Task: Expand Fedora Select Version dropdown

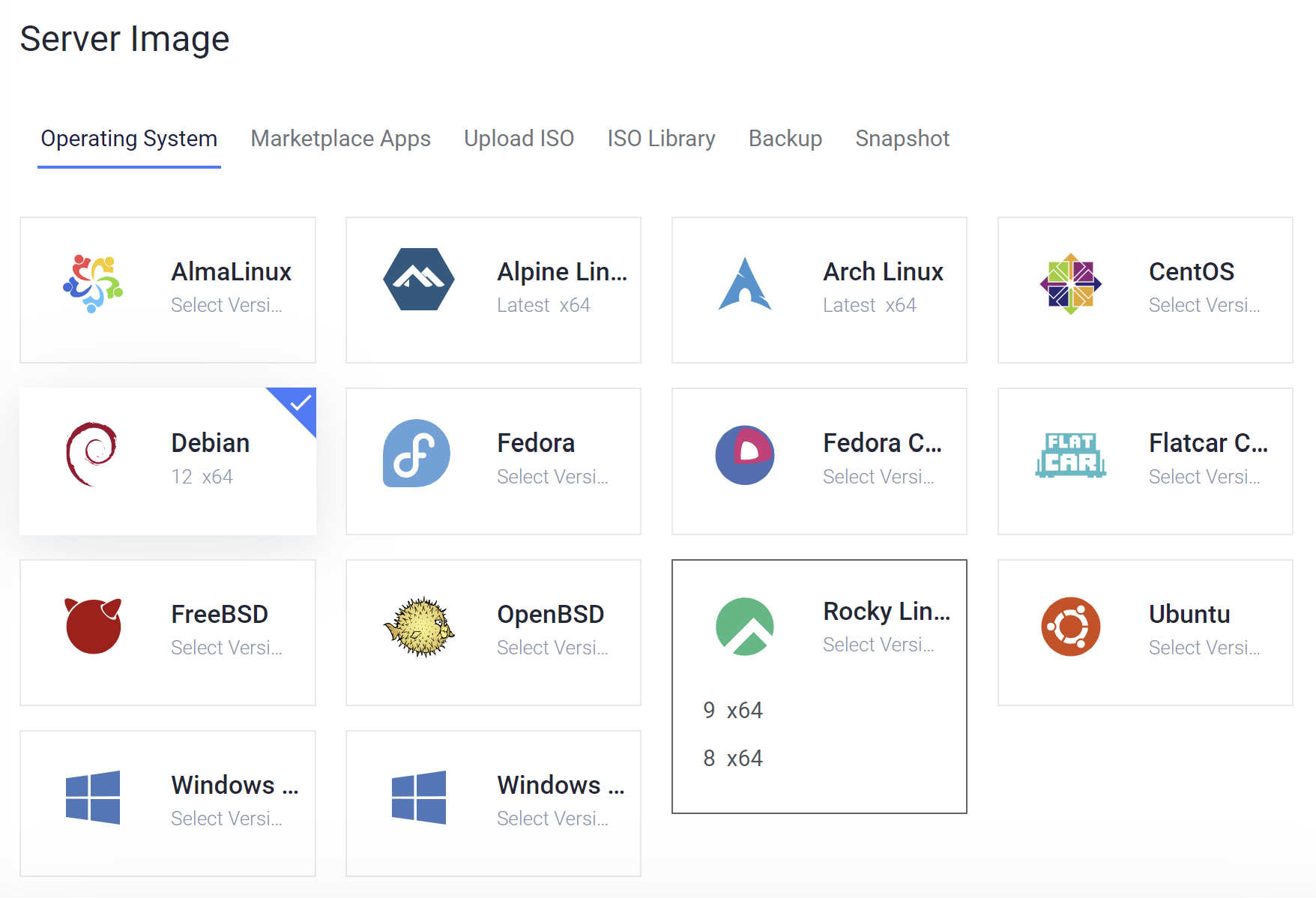Action: click(x=552, y=477)
